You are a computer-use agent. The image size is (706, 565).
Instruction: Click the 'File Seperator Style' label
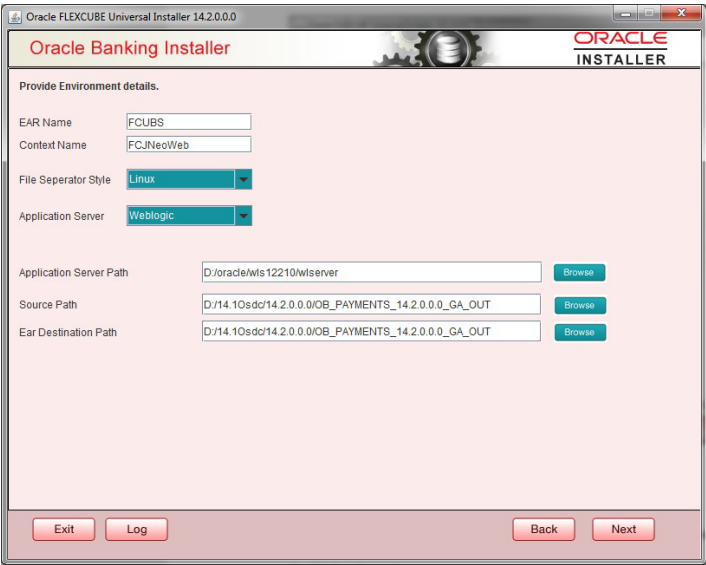pyautogui.click(x=64, y=180)
